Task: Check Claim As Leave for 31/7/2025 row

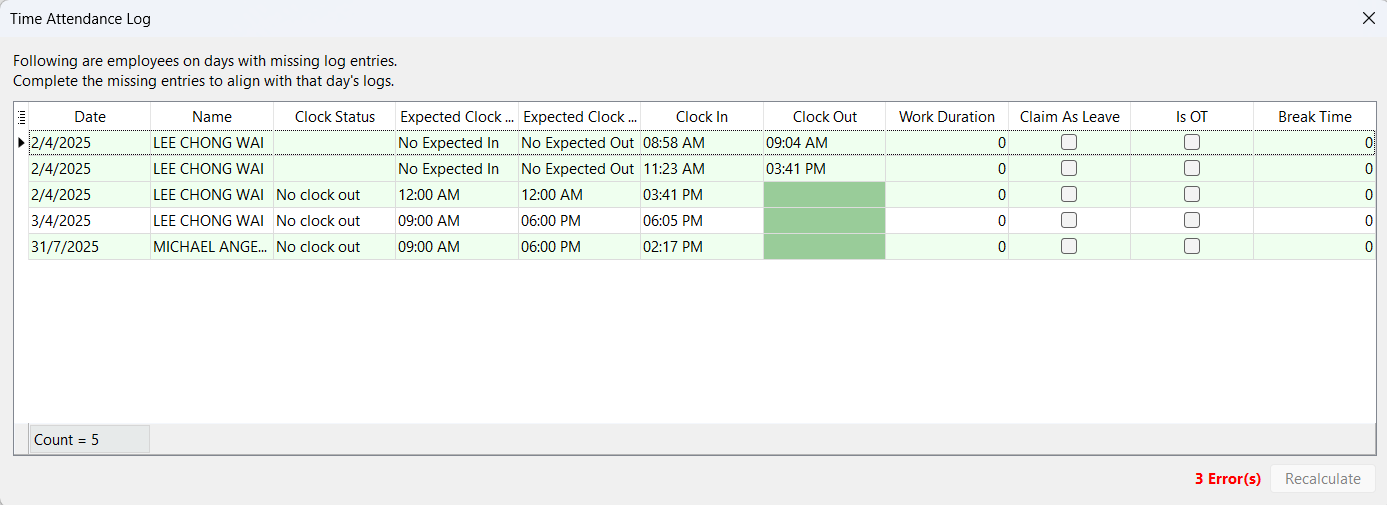Action: click(1069, 246)
